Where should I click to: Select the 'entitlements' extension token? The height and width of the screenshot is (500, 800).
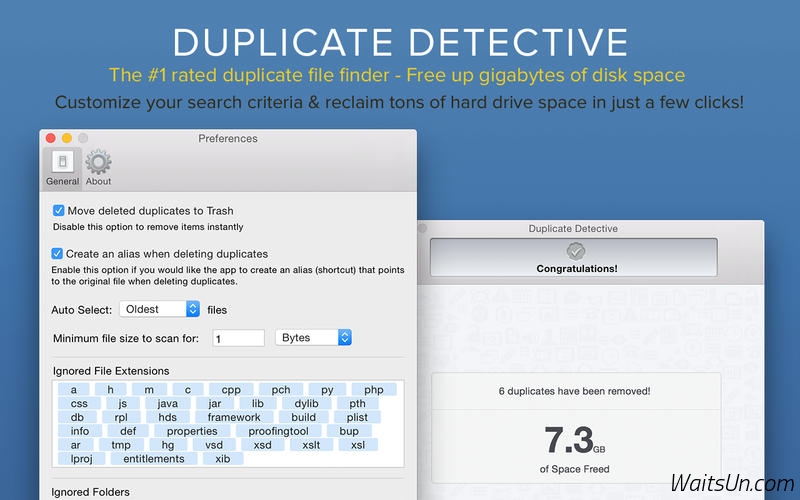point(154,459)
